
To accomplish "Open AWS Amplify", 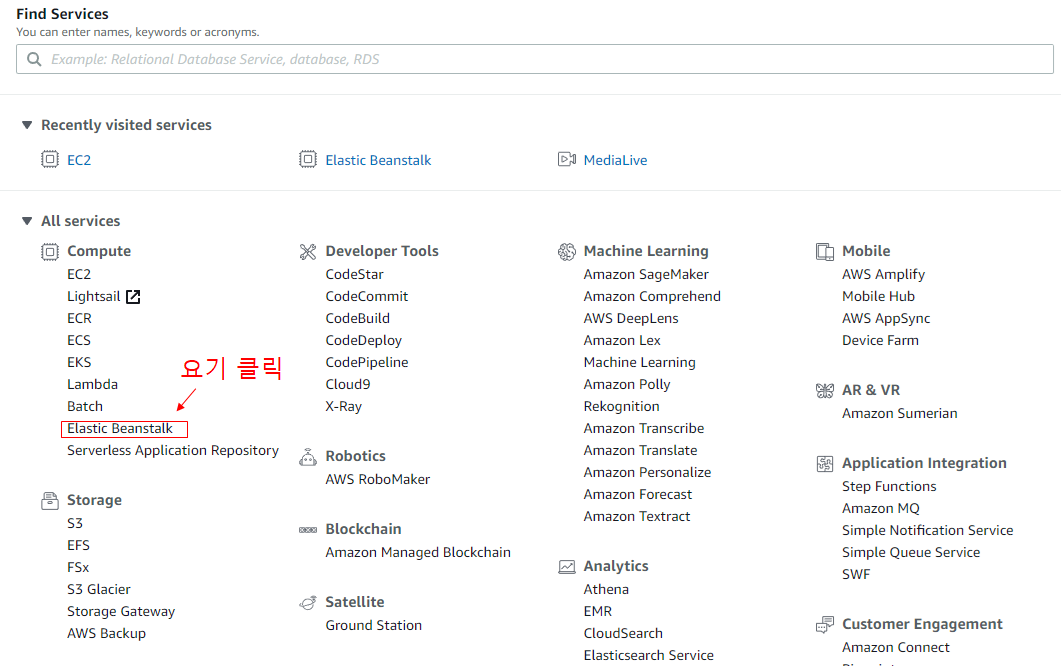I will [883, 275].
